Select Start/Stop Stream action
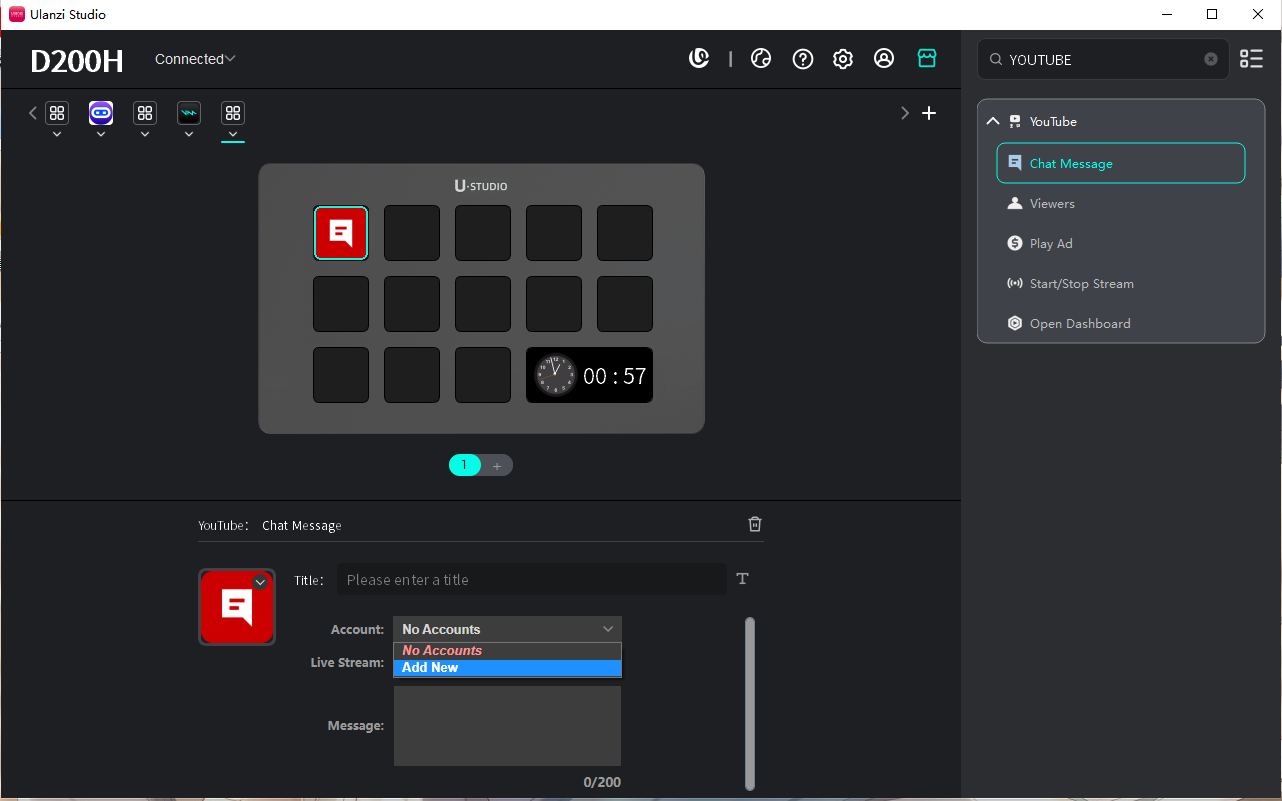The image size is (1282, 801). tap(1081, 283)
